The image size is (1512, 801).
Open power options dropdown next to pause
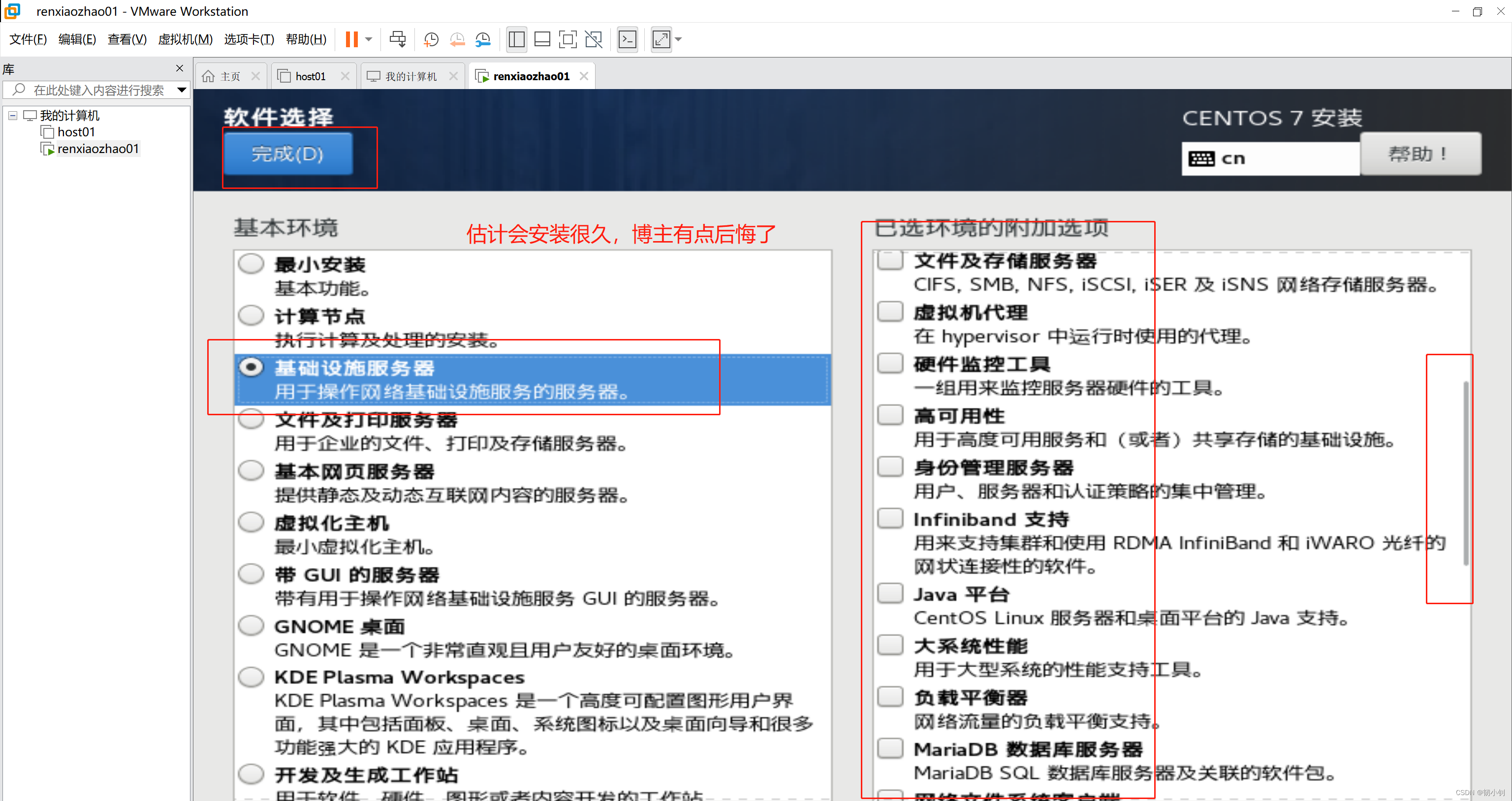tap(369, 39)
